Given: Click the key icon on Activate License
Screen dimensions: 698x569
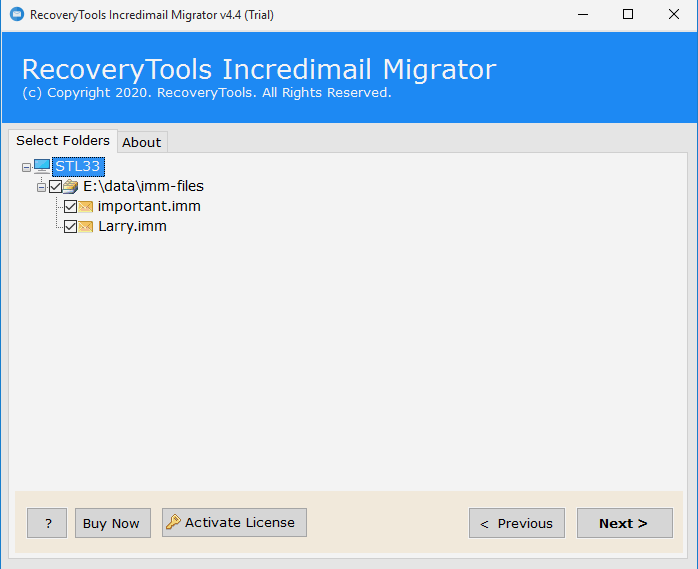Looking at the screenshot, I should (x=173, y=522).
